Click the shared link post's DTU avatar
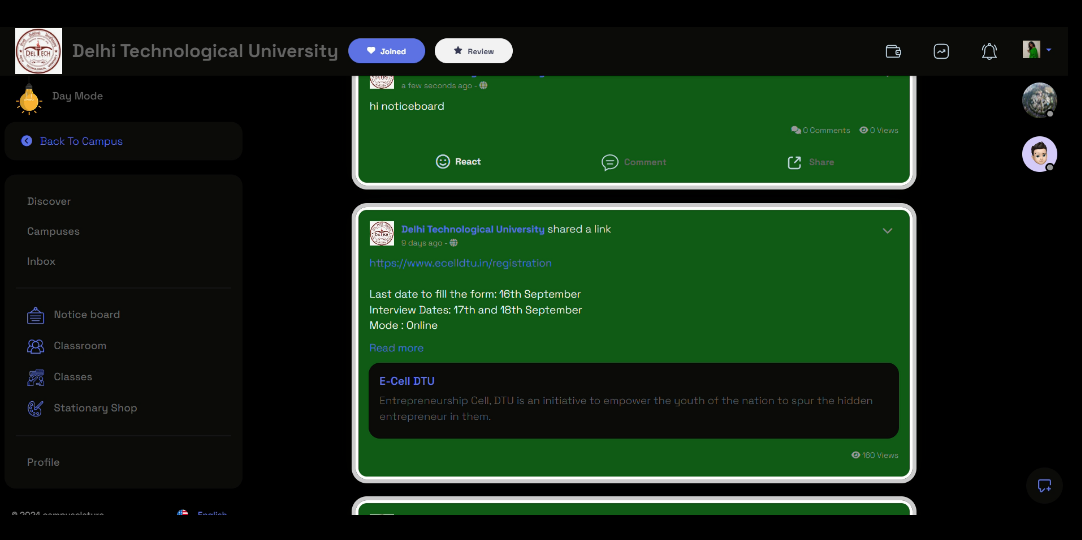Viewport: 1082px width, 540px height. (382, 234)
